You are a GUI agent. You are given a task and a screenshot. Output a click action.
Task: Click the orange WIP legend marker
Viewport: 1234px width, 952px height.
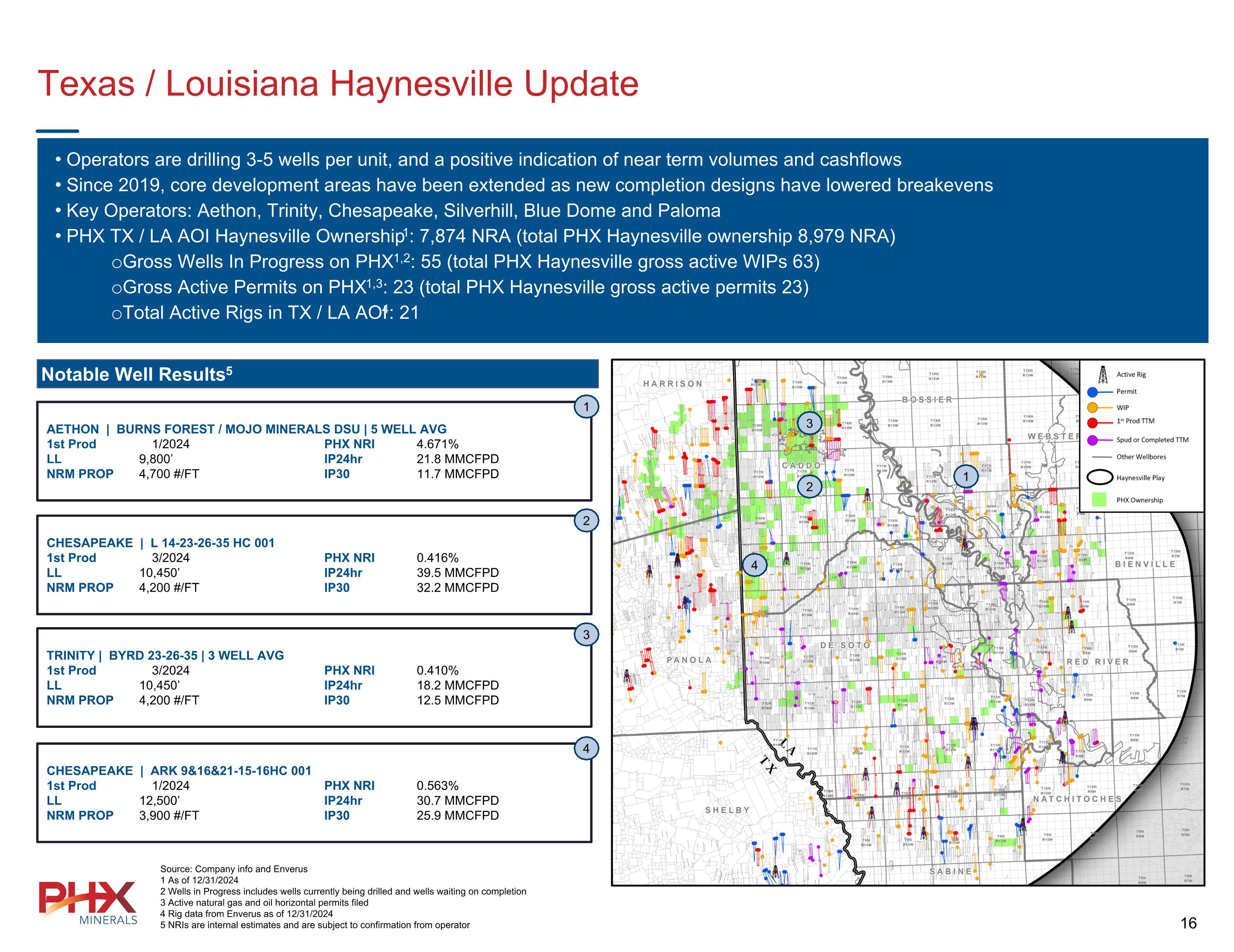(1093, 408)
